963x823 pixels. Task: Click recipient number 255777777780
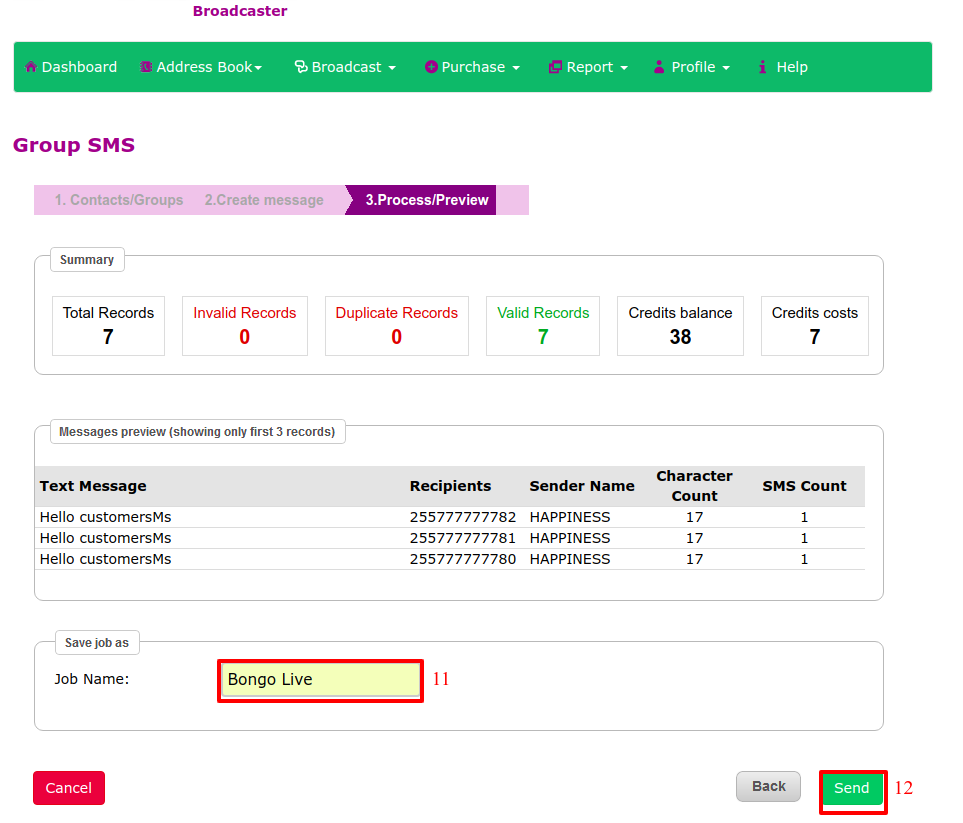coord(463,559)
